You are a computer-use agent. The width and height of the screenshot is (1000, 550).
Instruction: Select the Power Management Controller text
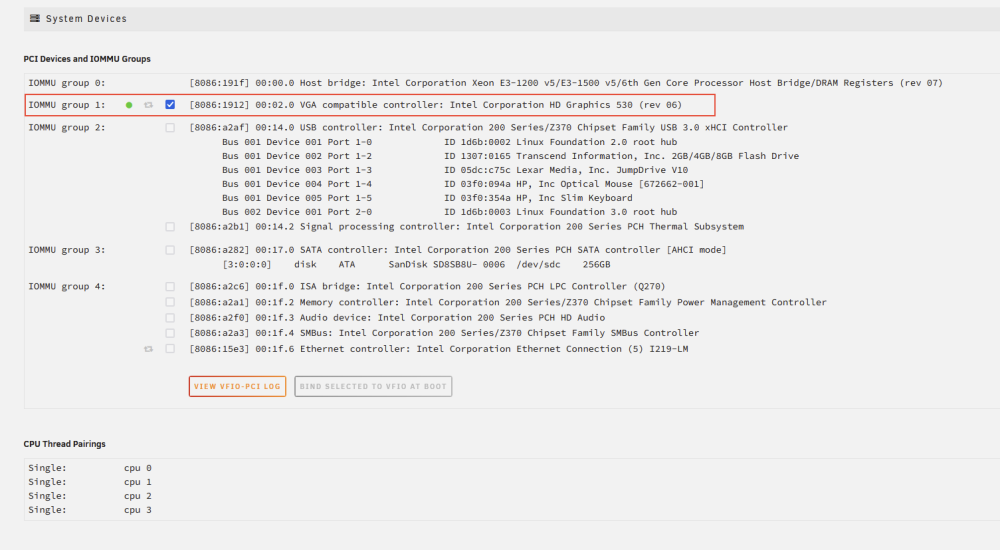pyautogui.click(x=508, y=302)
